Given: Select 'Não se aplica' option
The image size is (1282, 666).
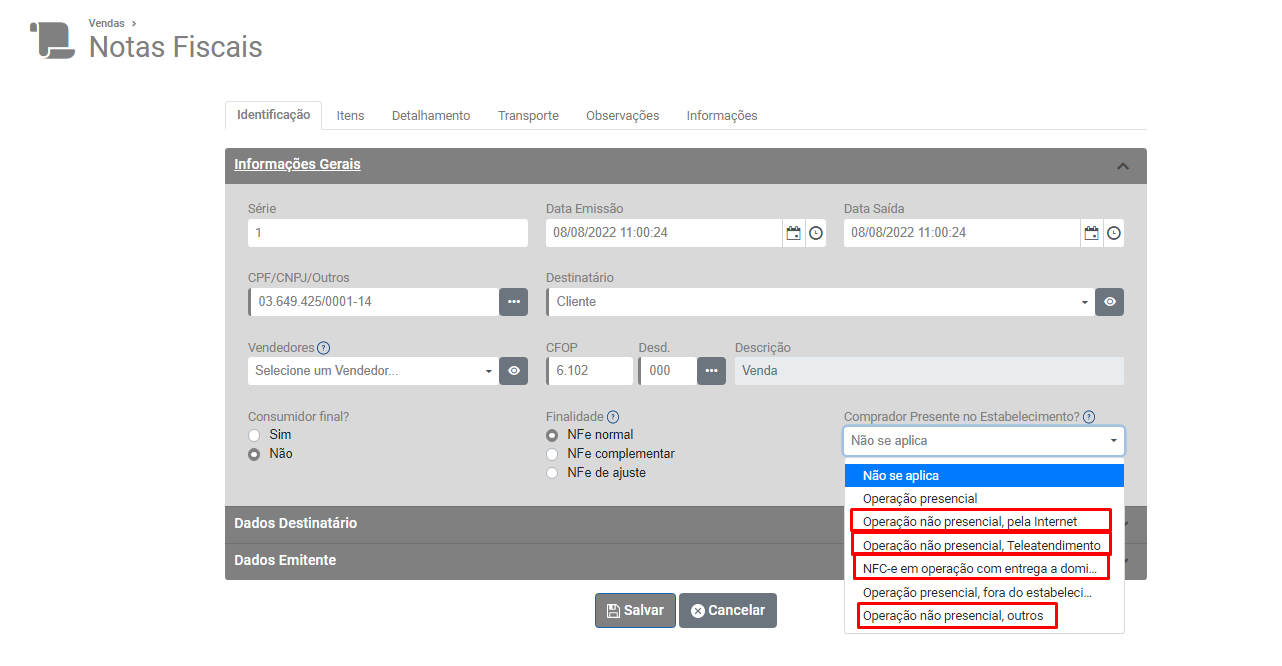Looking at the screenshot, I should pyautogui.click(x=984, y=476).
